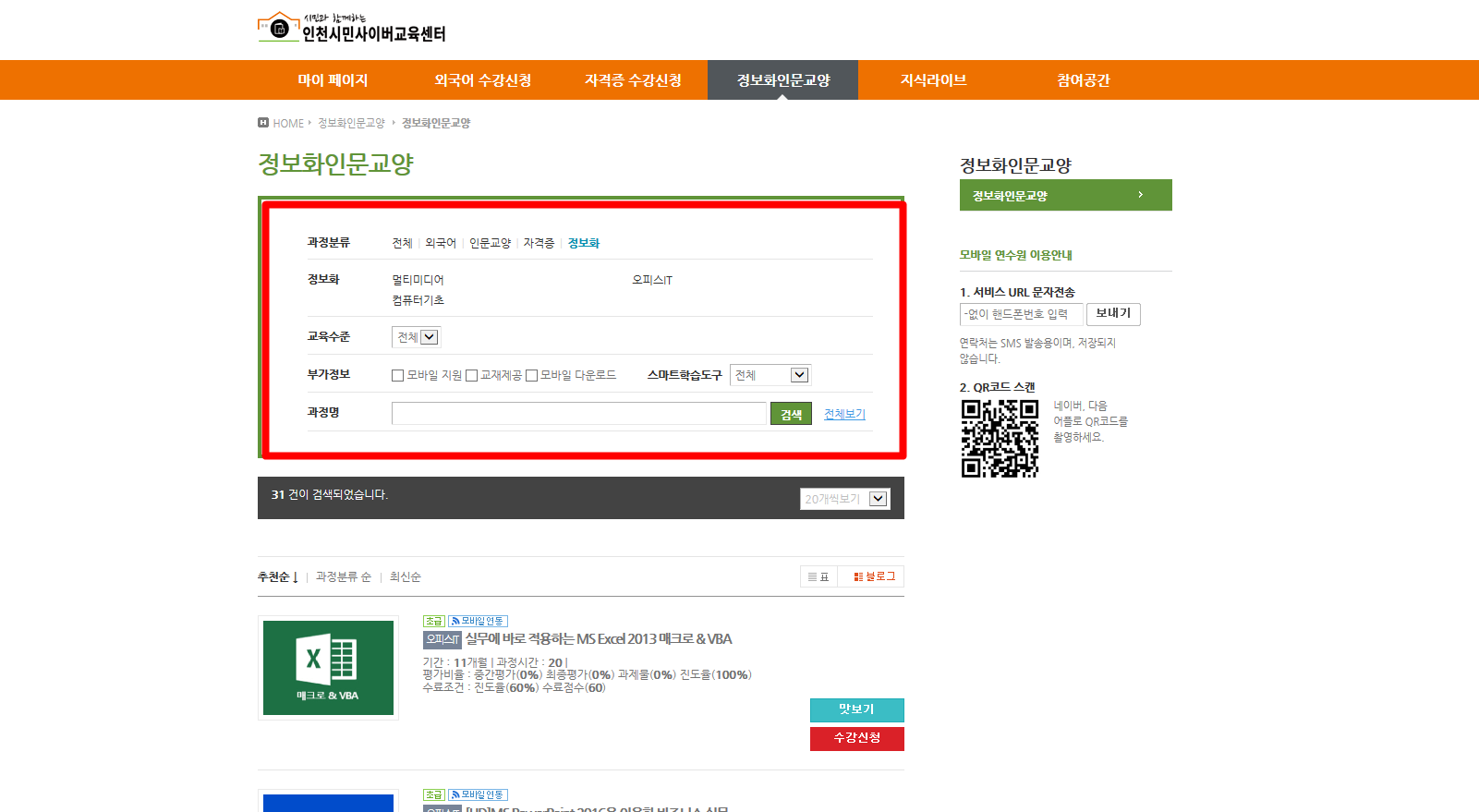This screenshot has width=1479, height=812.
Task: Select the 정보화인문교양 menu tab
Action: tap(782, 80)
